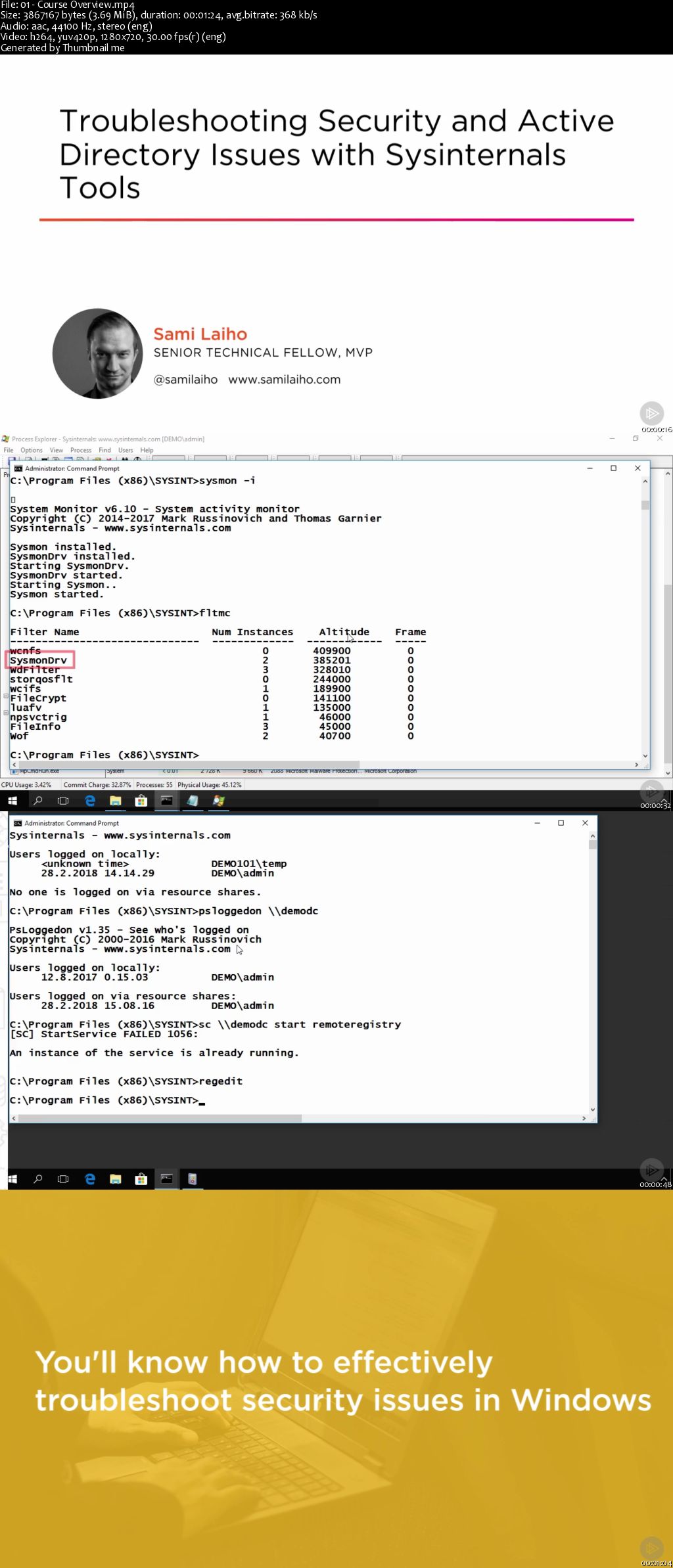Select the npsvctrig filter name row
This screenshot has width=673, height=1568.
[38, 717]
